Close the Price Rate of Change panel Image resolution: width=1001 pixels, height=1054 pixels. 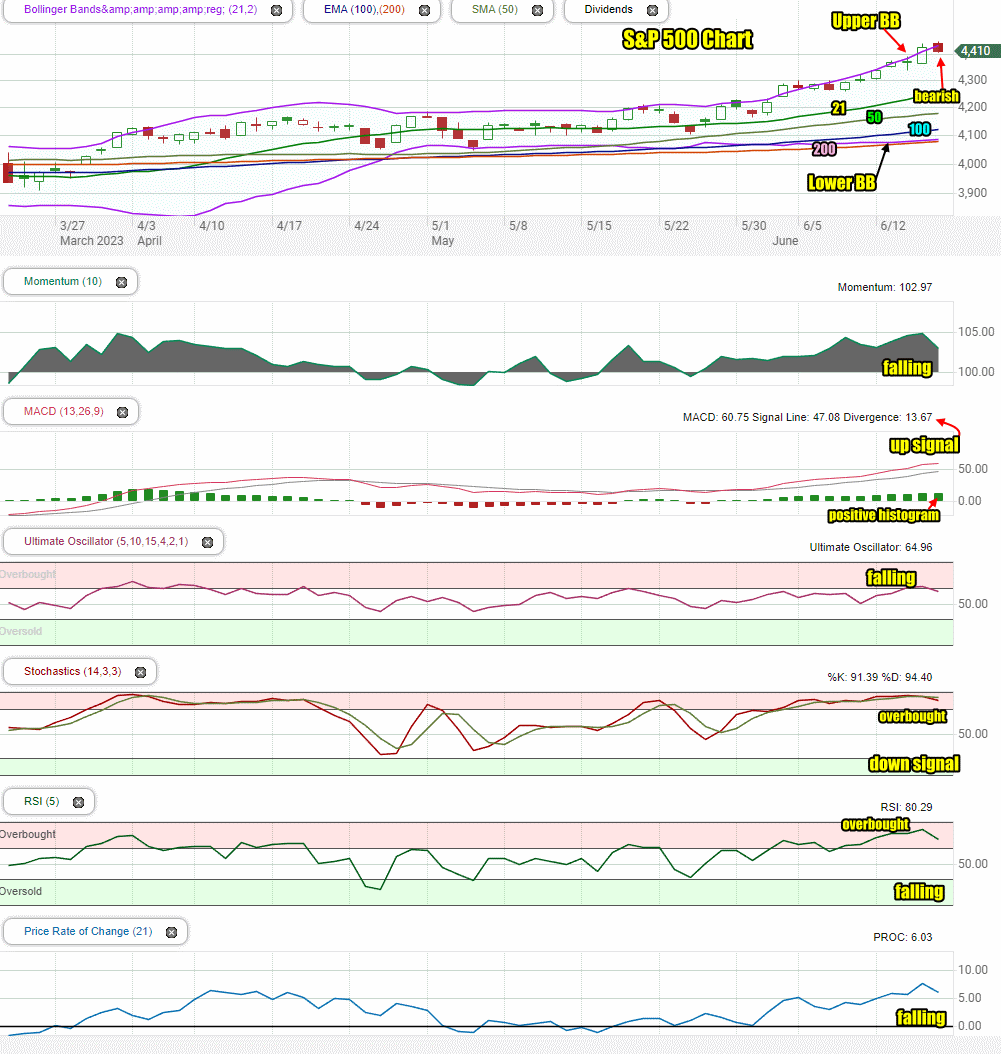[x=171, y=932]
